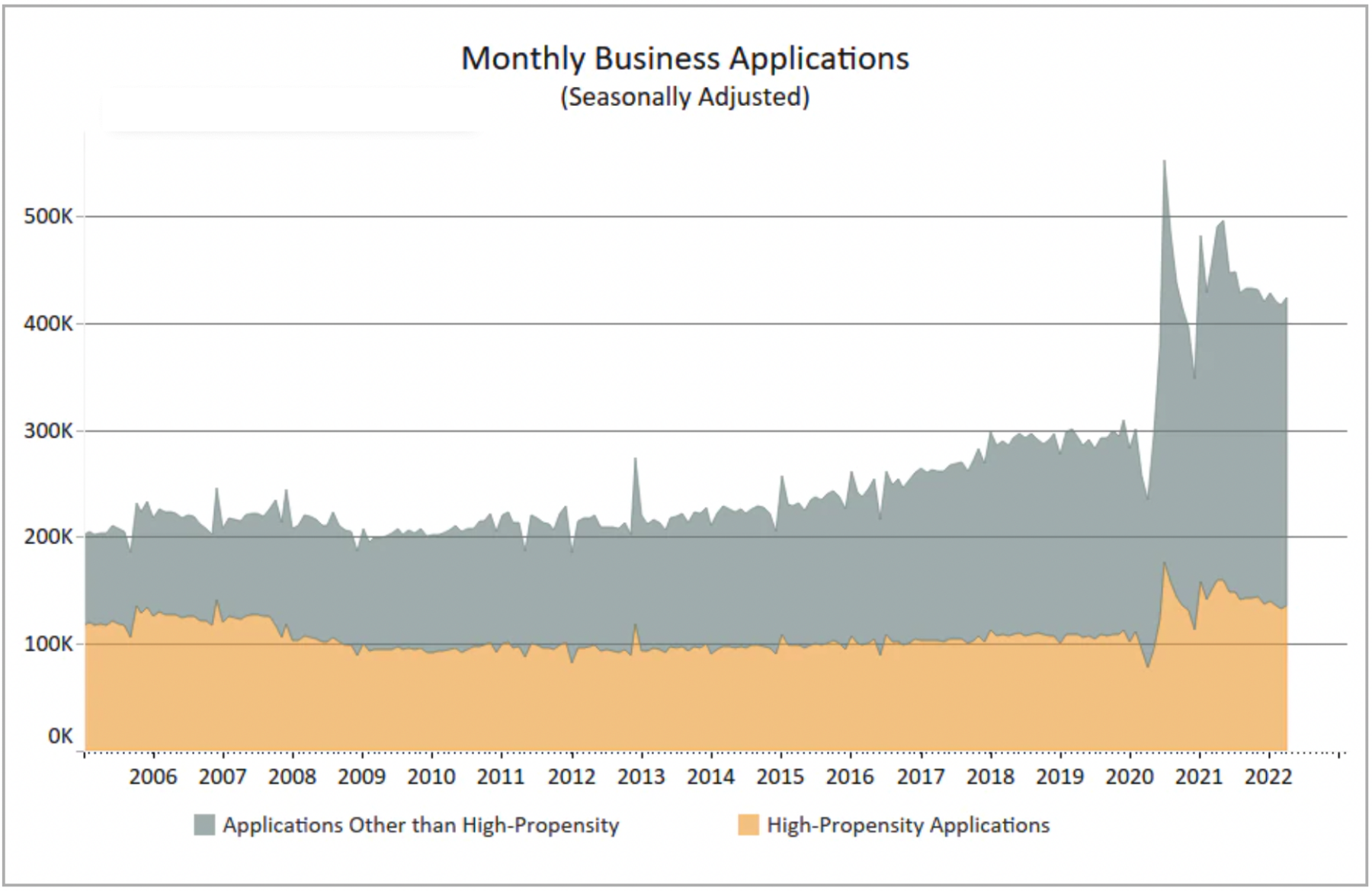Click the 0K y-axis label
Image resolution: width=1372 pixels, height=891 pixels.
(x=60, y=736)
